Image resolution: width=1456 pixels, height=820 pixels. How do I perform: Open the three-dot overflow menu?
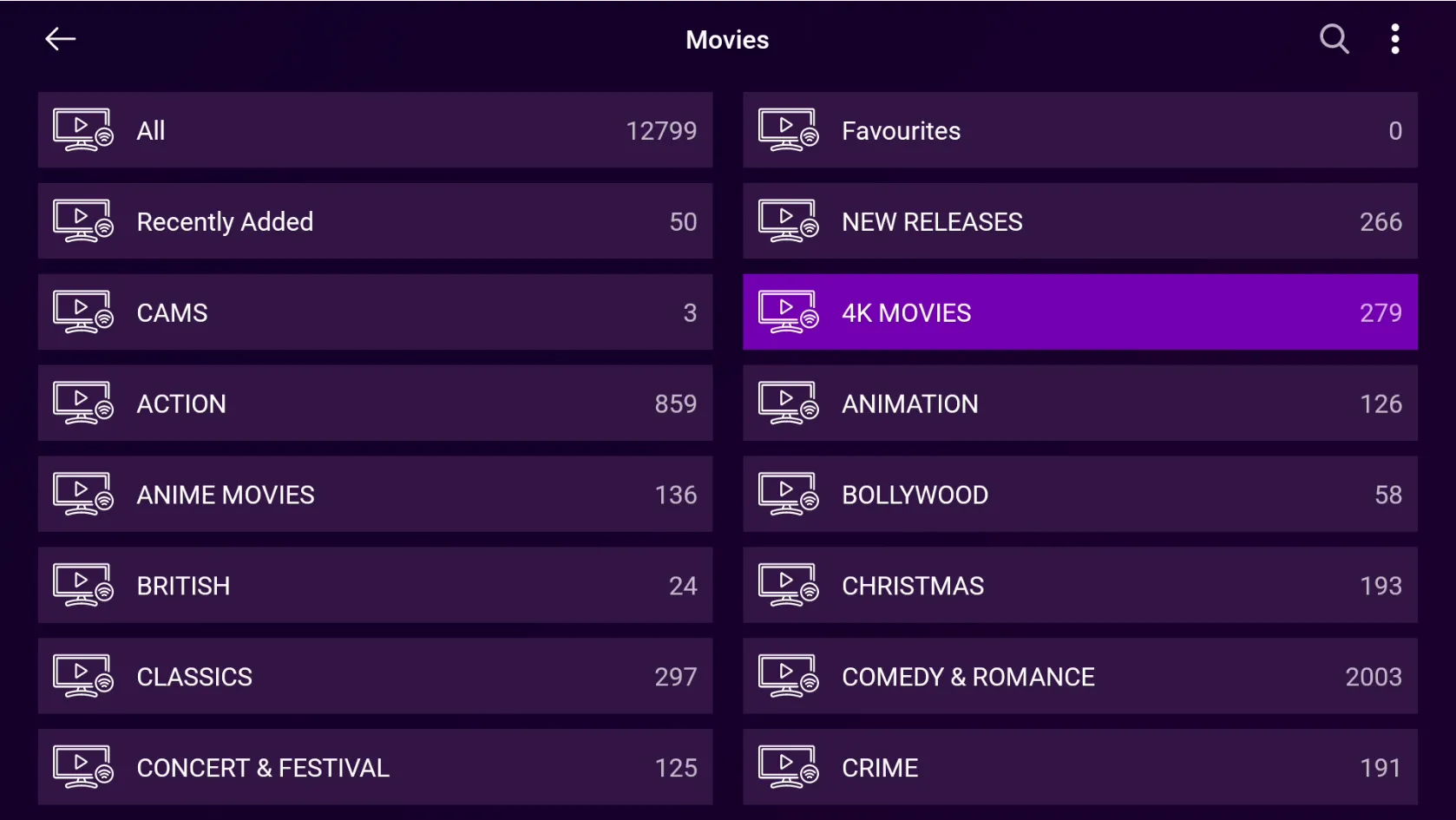pos(1394,39)
